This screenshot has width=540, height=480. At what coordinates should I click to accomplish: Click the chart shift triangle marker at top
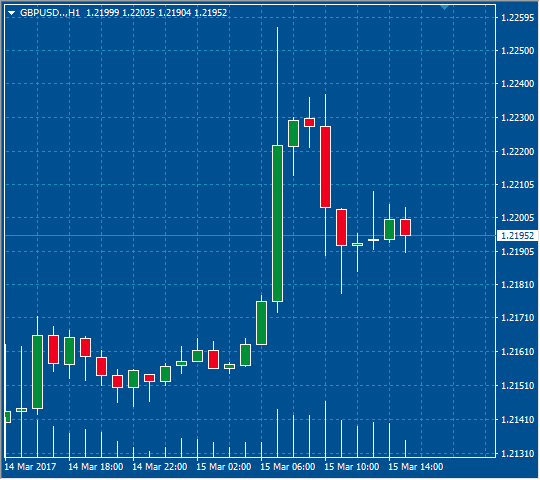[x=444, y=7]
